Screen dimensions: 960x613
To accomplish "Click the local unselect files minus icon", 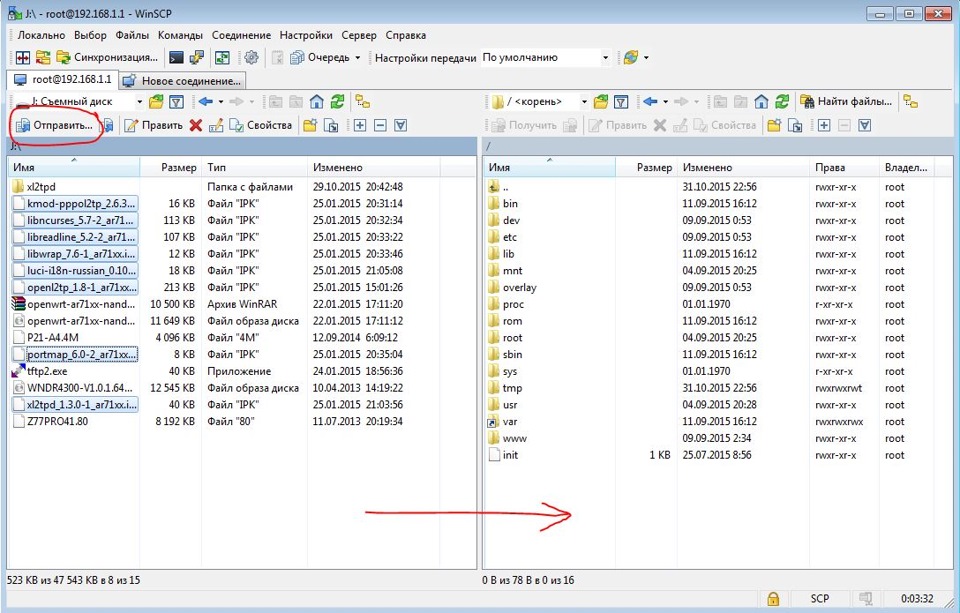I will [380, 126].
